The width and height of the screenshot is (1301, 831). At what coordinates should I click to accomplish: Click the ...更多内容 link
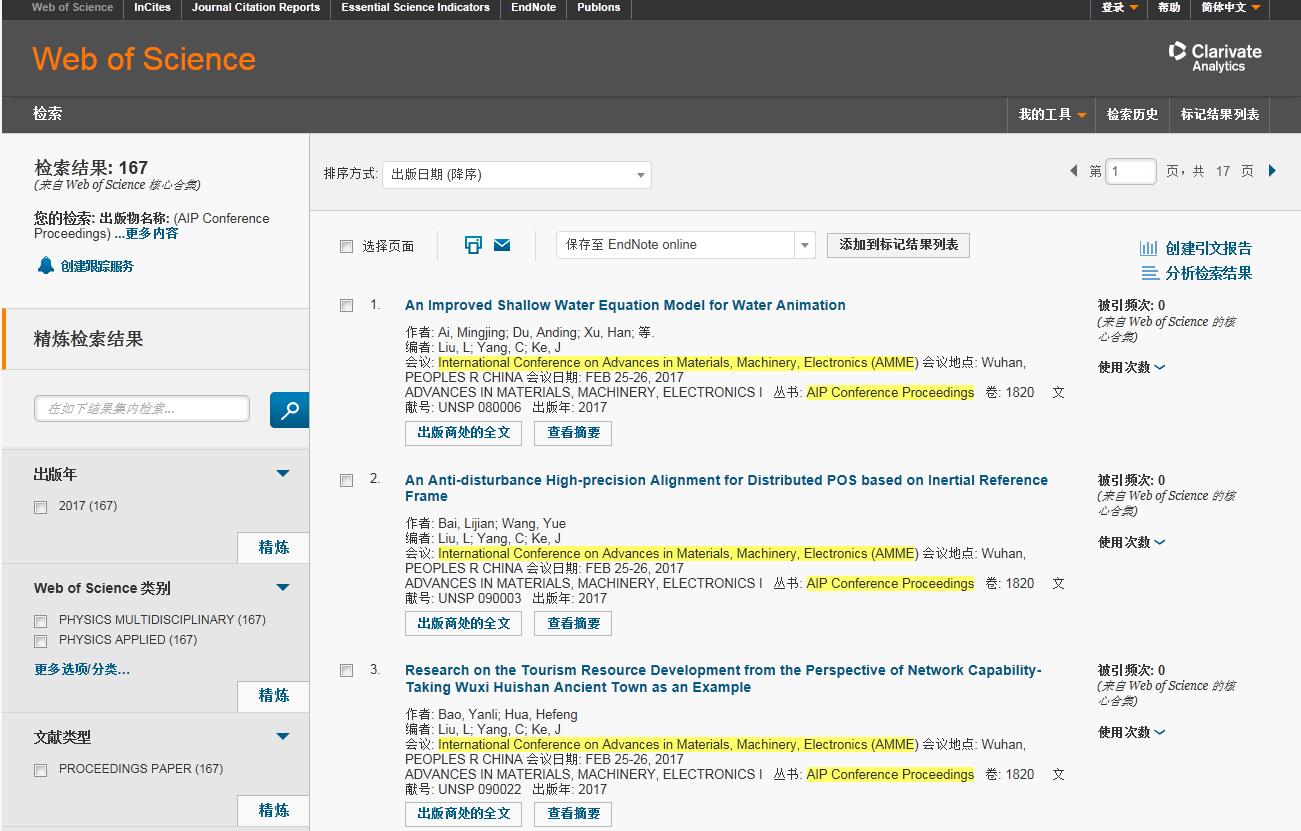[x=146, y=233]
